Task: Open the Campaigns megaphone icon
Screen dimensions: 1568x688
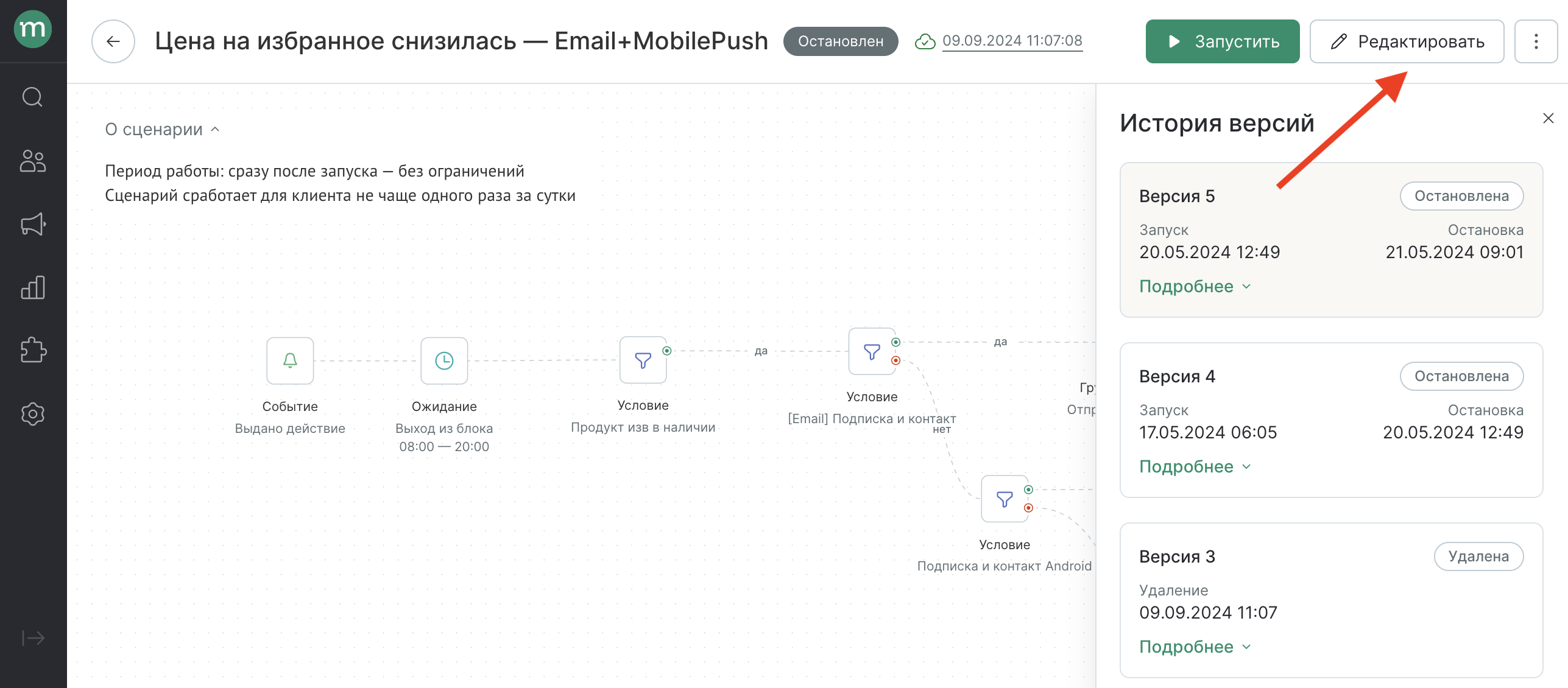Action: coord(33,224)
